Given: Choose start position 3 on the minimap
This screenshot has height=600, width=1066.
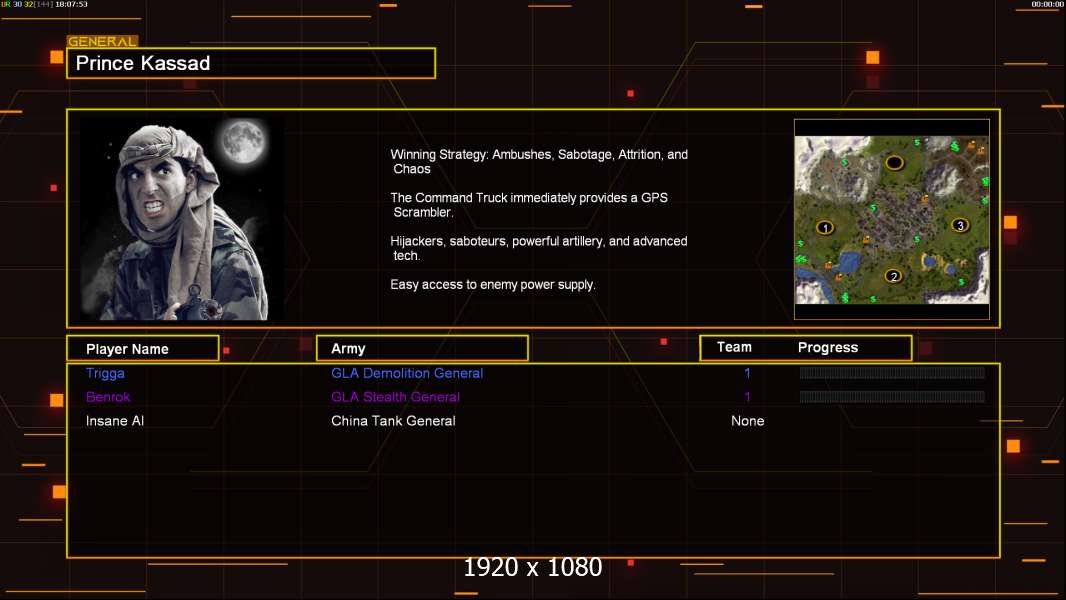Looking at the screenshot, I should [x=959, y=225].
